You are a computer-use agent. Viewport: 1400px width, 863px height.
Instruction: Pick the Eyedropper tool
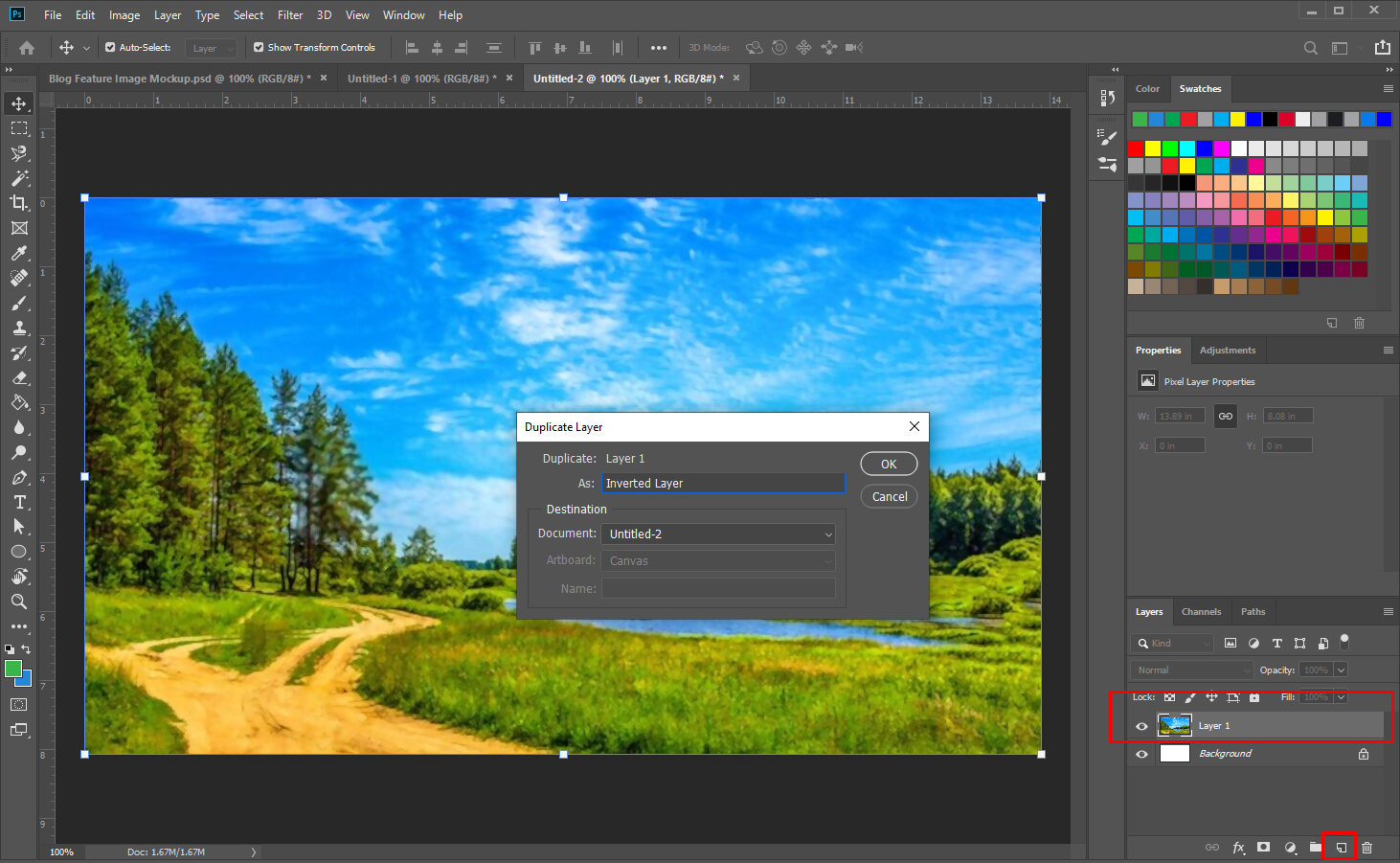[x=19, y=253]
